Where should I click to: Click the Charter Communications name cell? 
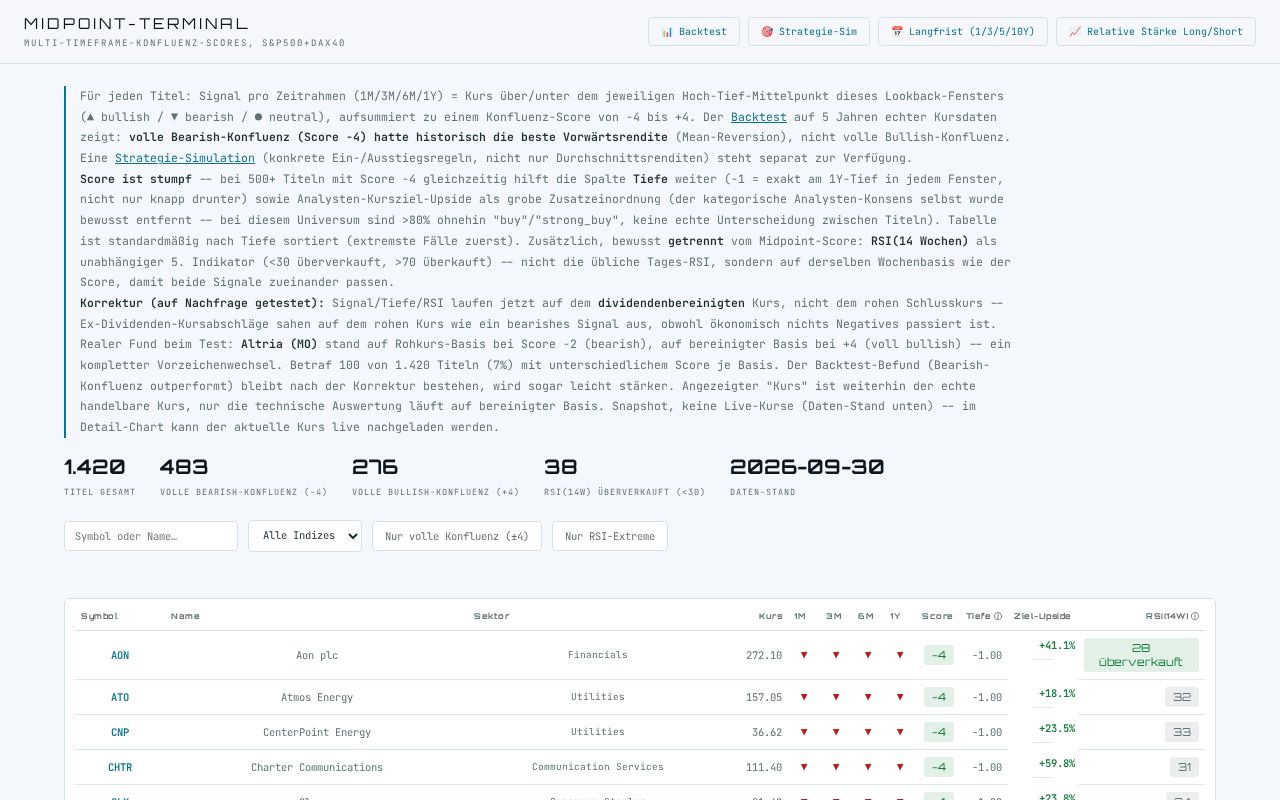317,767
